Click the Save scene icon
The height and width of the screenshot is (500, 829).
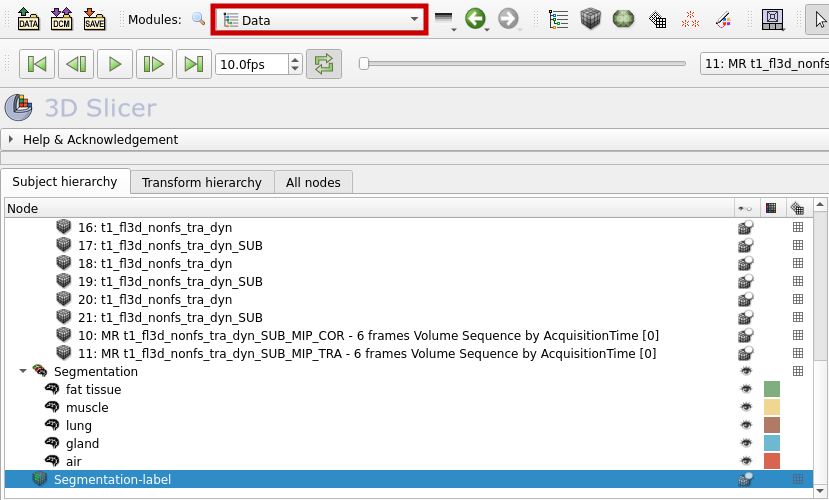point(94,19)
